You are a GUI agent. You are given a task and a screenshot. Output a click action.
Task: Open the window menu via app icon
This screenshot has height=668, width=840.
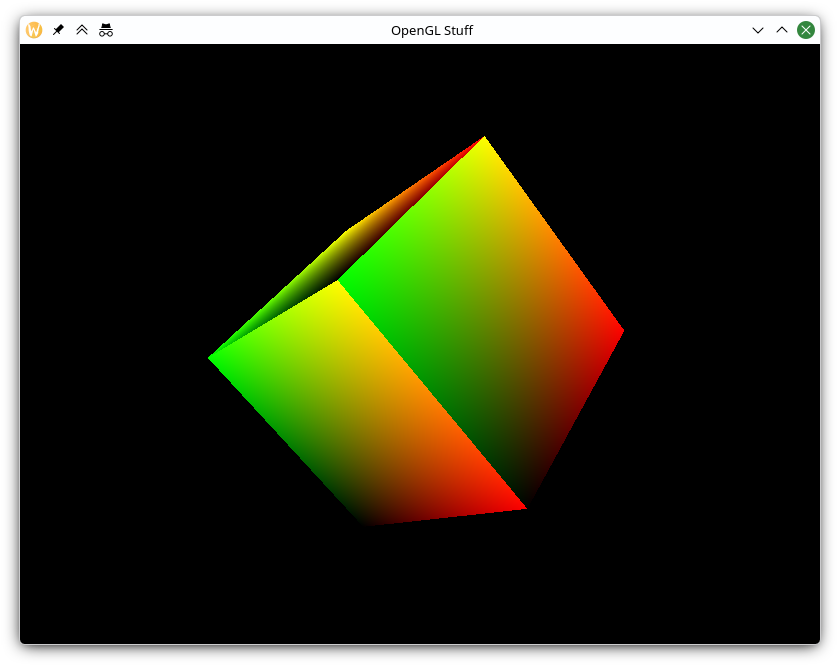pos(34,30)
